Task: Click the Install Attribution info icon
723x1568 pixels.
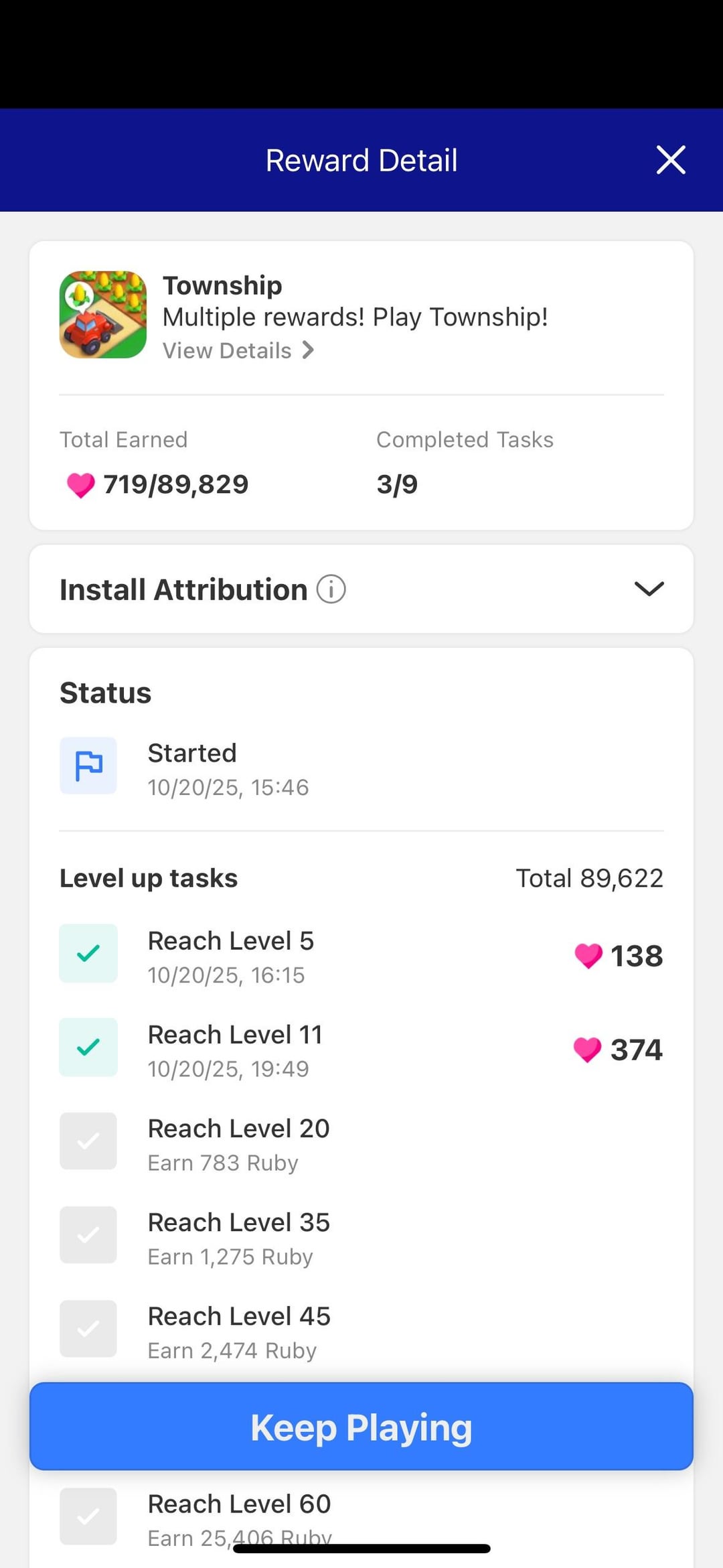Action: 331,589
